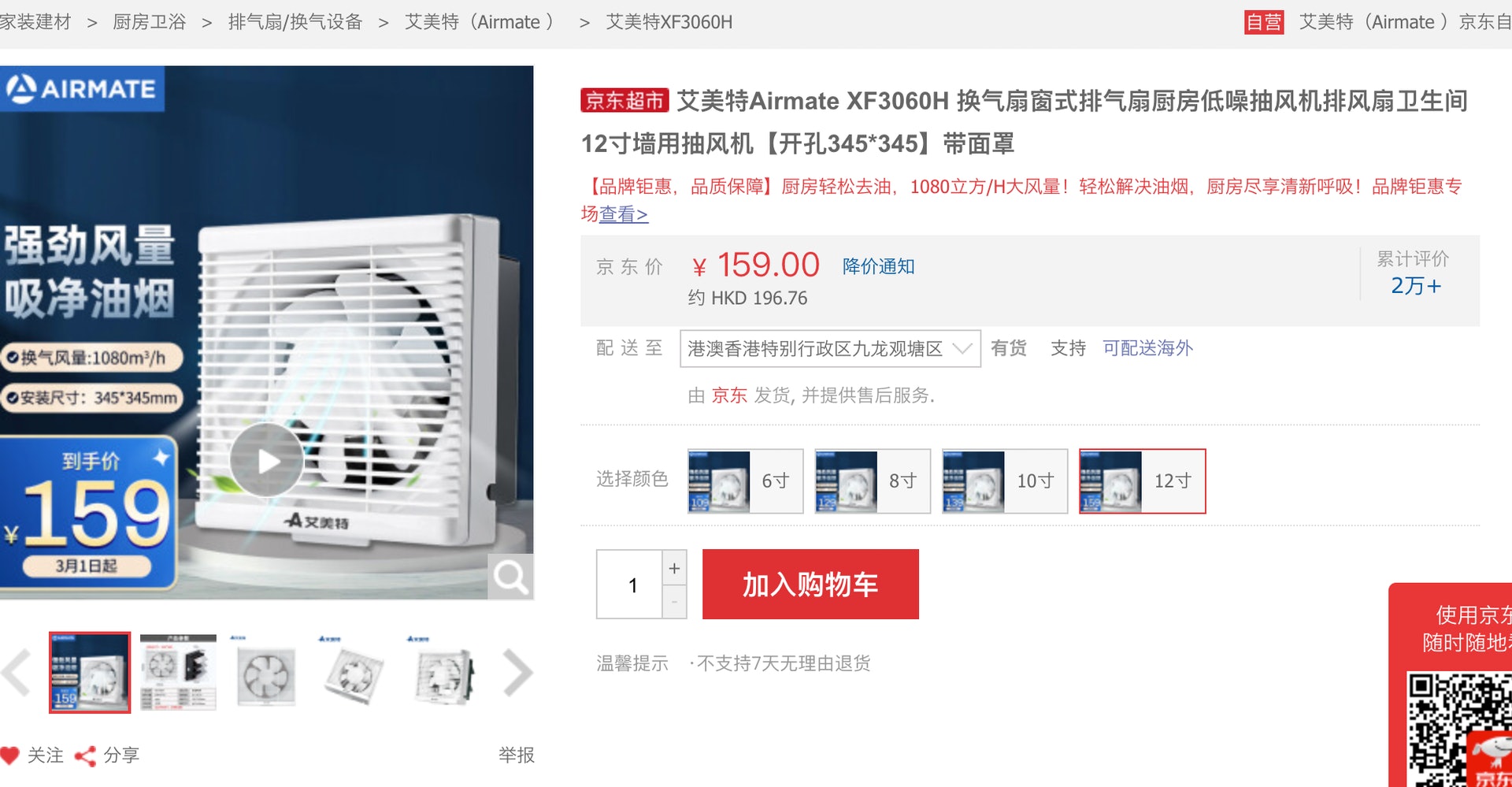The image size is (1512, 787).
Task: Open the delivery region dropdown
Action: pos(830,348)
